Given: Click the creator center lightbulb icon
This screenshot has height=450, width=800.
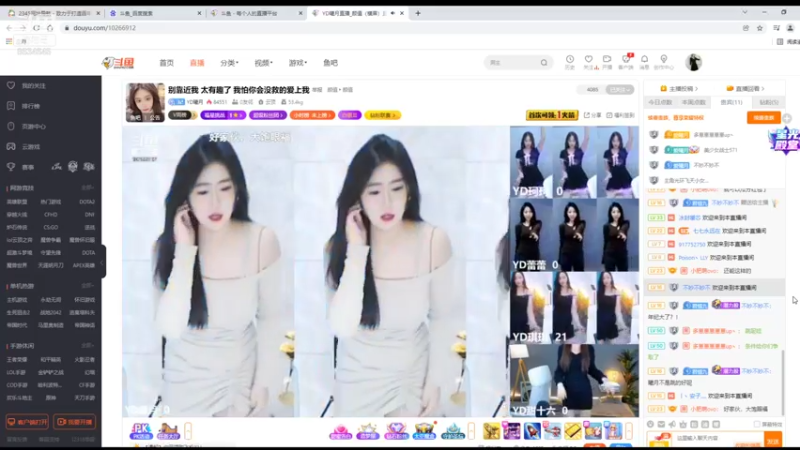Looking at the screenshot, I should pyautogui.click(x=663, y=62).
